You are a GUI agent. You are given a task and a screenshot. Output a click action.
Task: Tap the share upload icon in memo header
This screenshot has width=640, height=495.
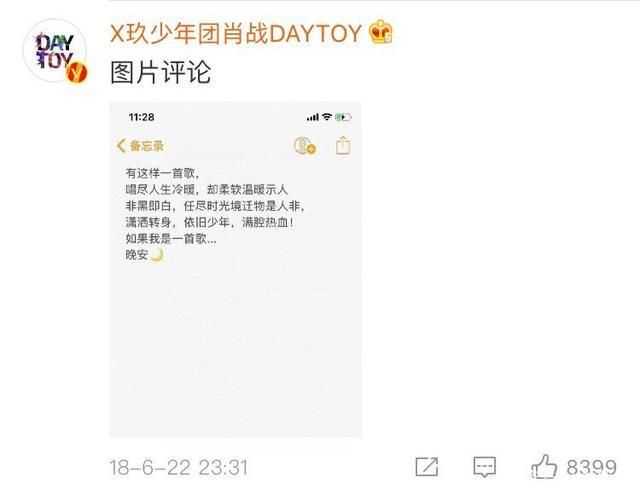(x=343, y=145)
